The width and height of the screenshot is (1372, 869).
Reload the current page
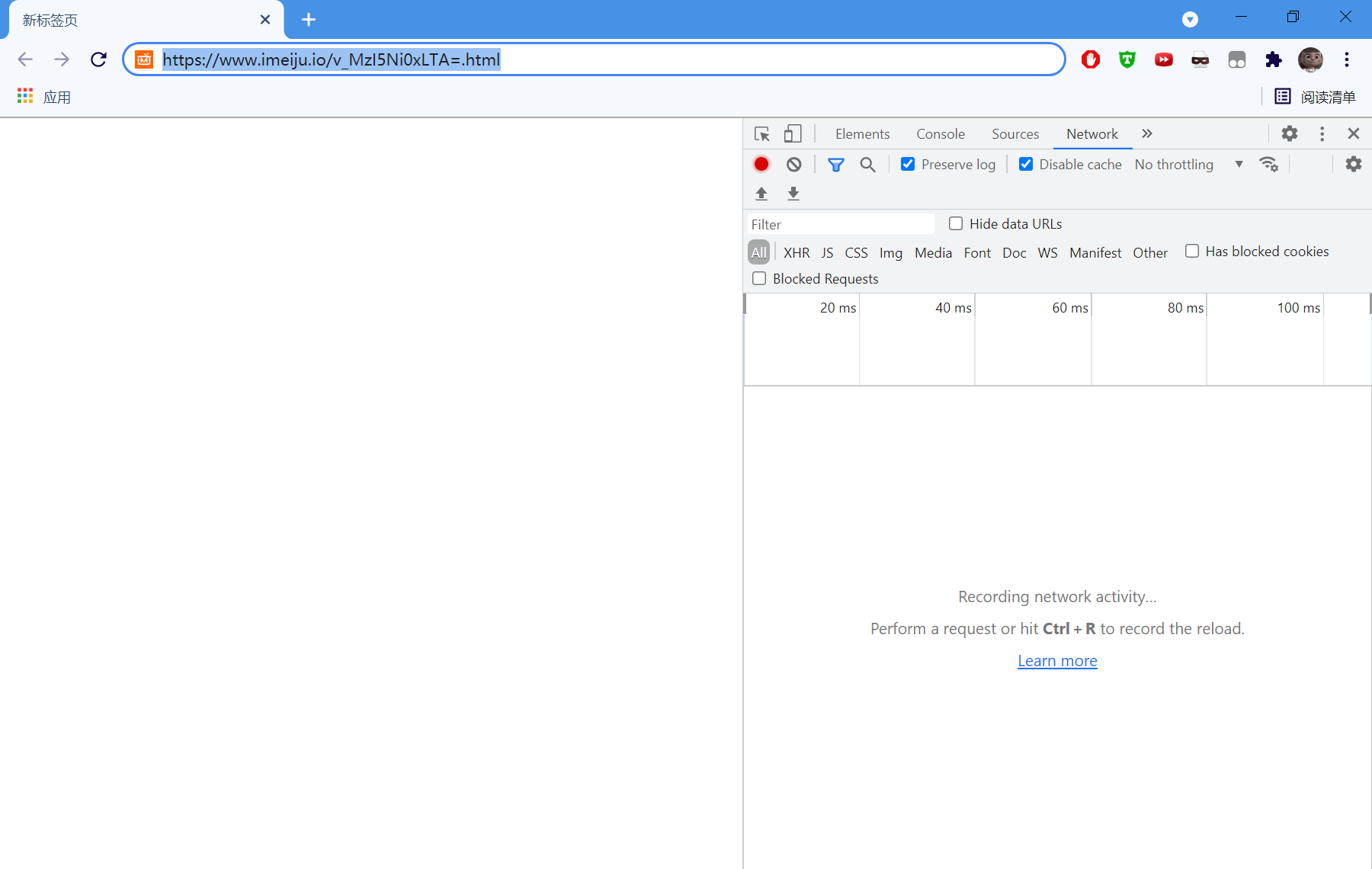point(98,59)
